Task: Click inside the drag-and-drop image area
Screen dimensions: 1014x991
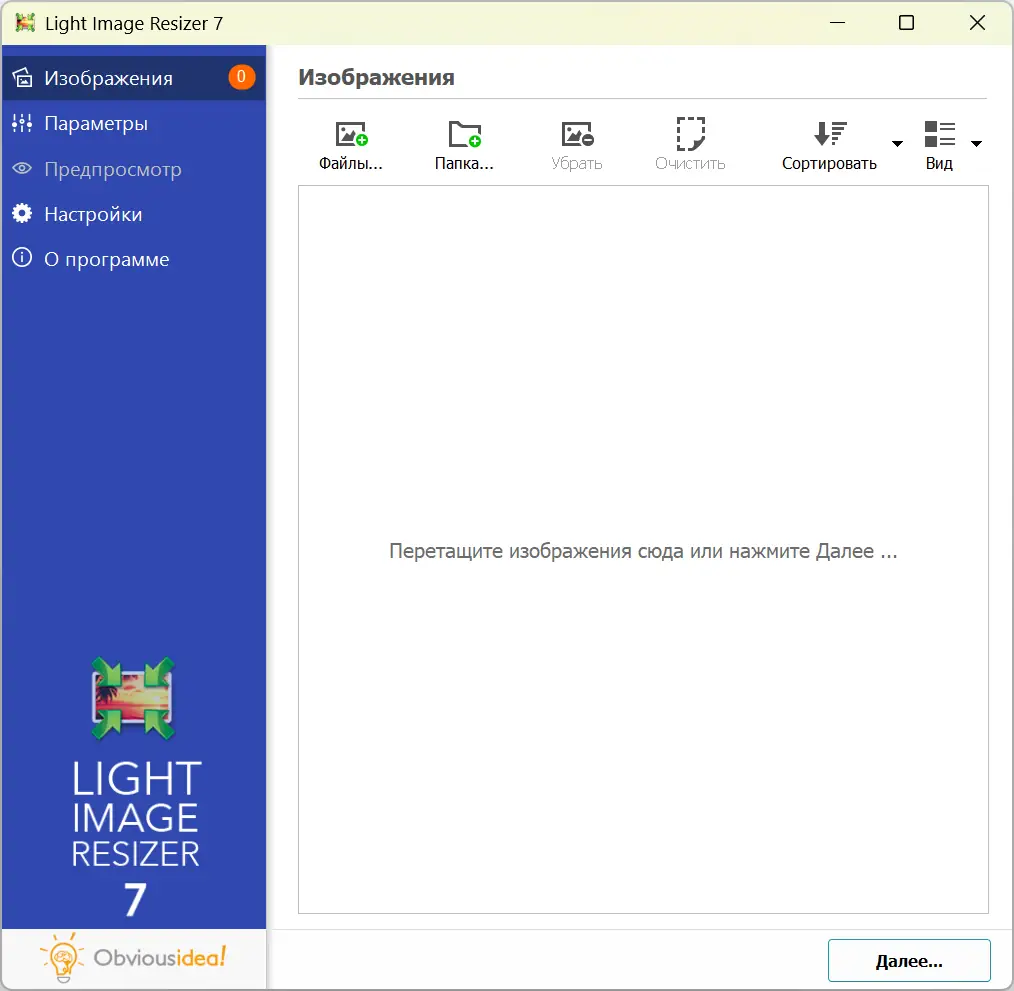Action: (643, 550)
